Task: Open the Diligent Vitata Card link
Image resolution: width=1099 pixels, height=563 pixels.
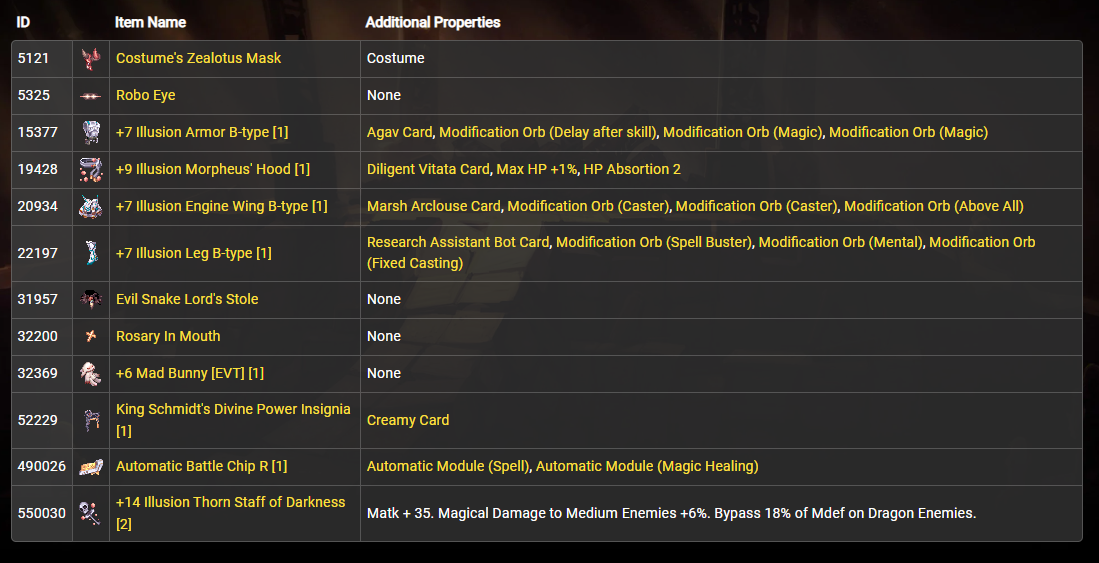Action: click(x=428, y=169)
